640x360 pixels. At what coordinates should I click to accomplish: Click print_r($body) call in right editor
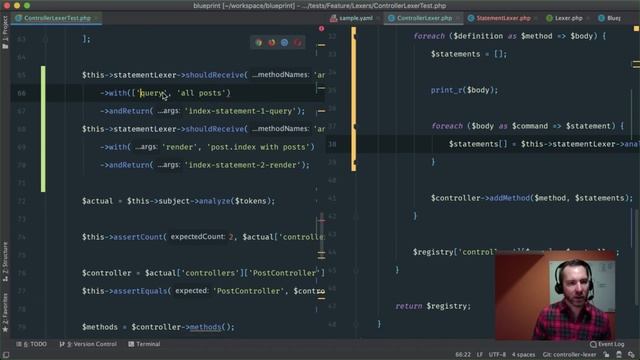tap(464, 90)
